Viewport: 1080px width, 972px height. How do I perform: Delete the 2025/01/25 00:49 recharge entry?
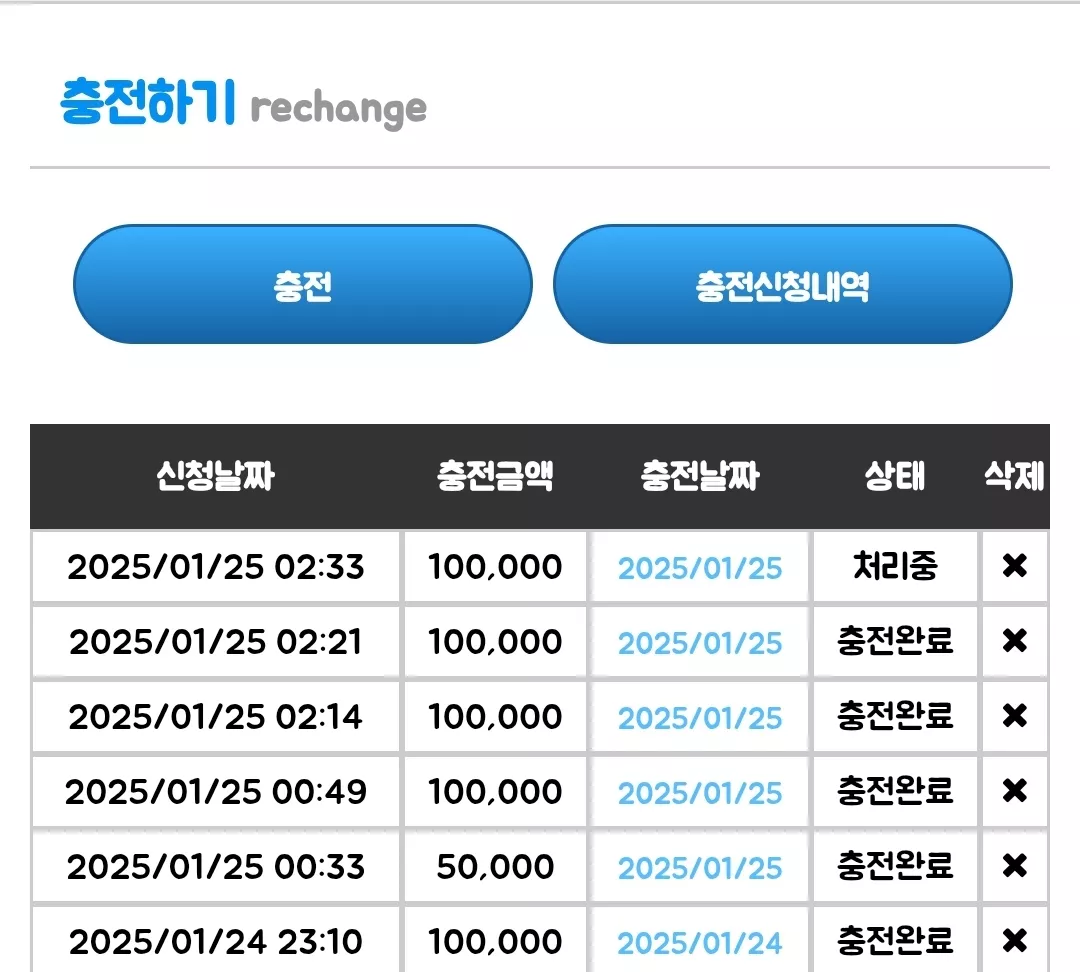point(1015,791)
